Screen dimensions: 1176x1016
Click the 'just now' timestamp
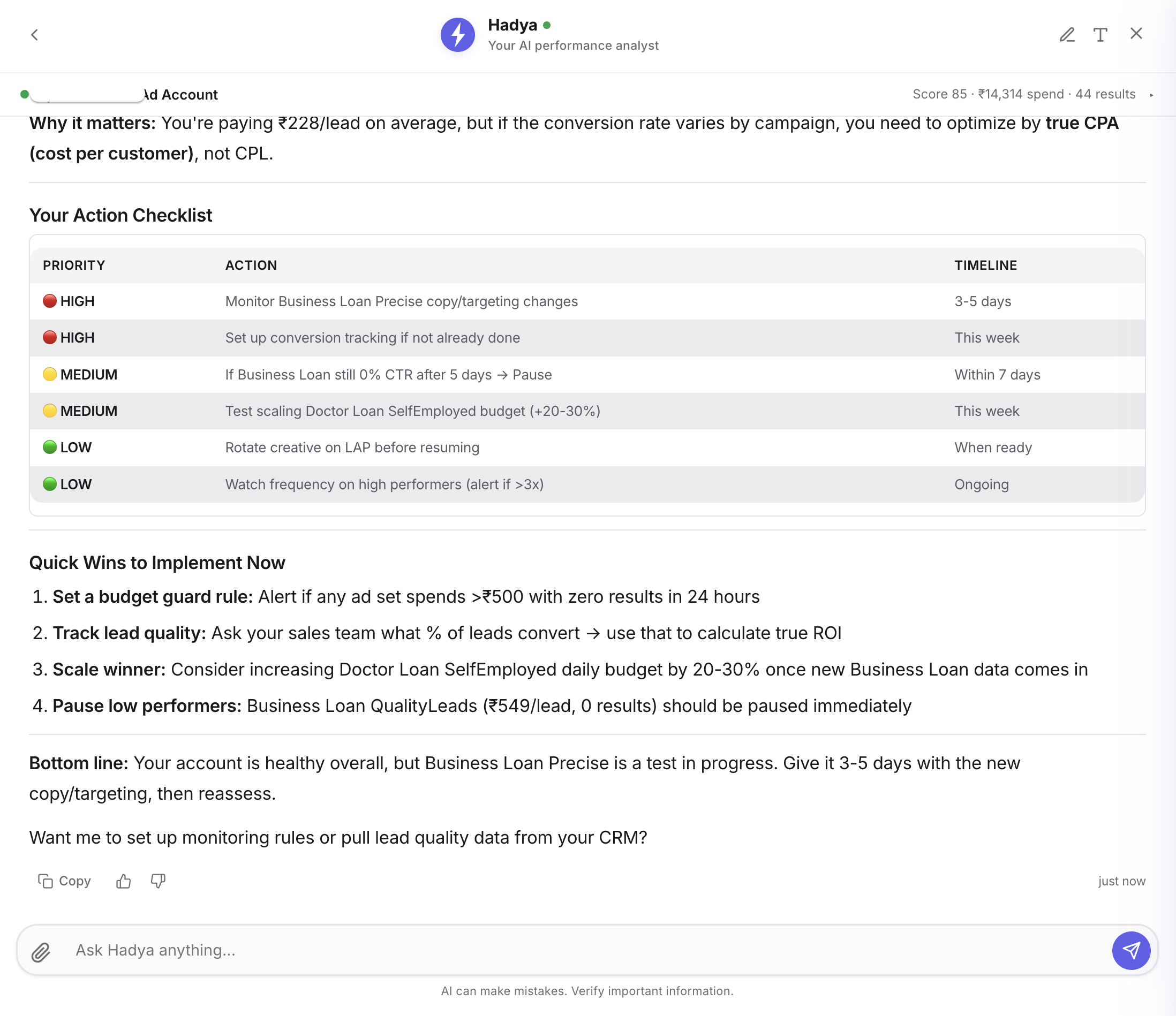1121,881
